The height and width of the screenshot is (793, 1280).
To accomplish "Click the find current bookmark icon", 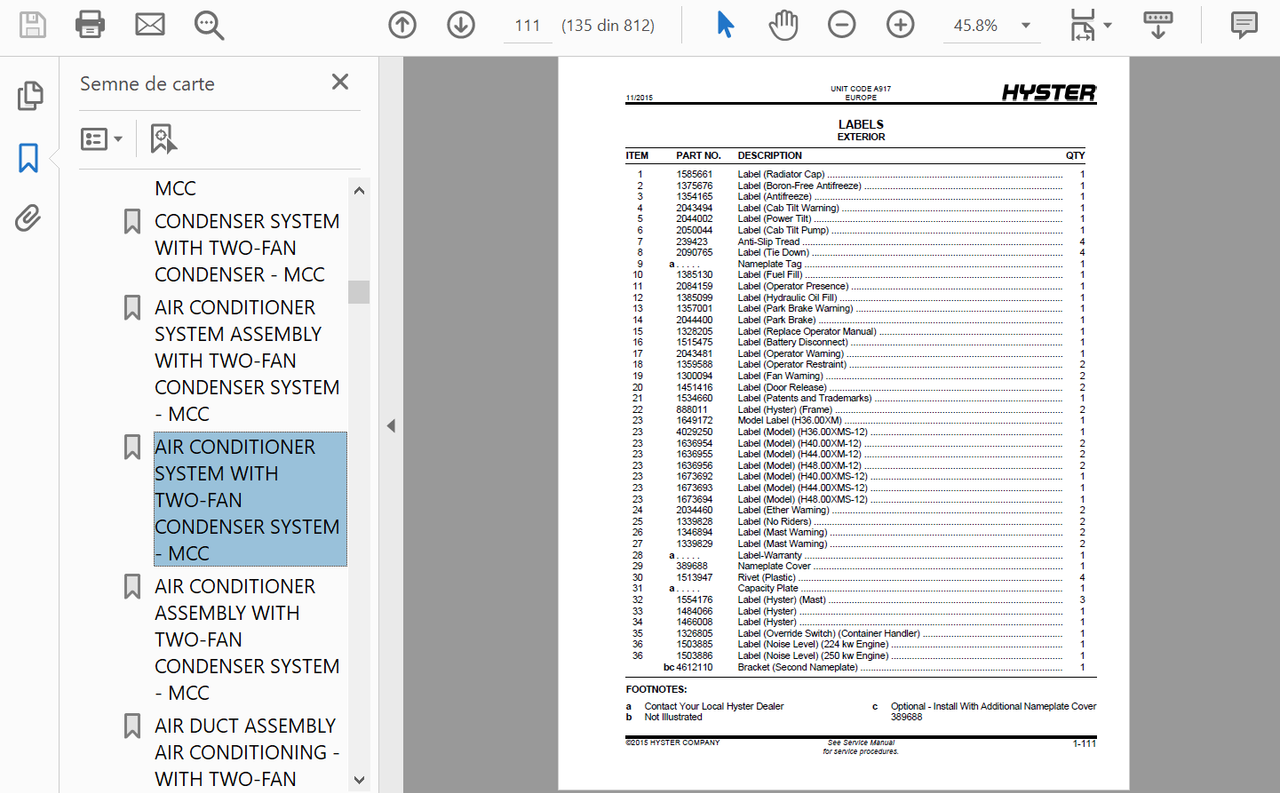I will [x=163, y=139].
